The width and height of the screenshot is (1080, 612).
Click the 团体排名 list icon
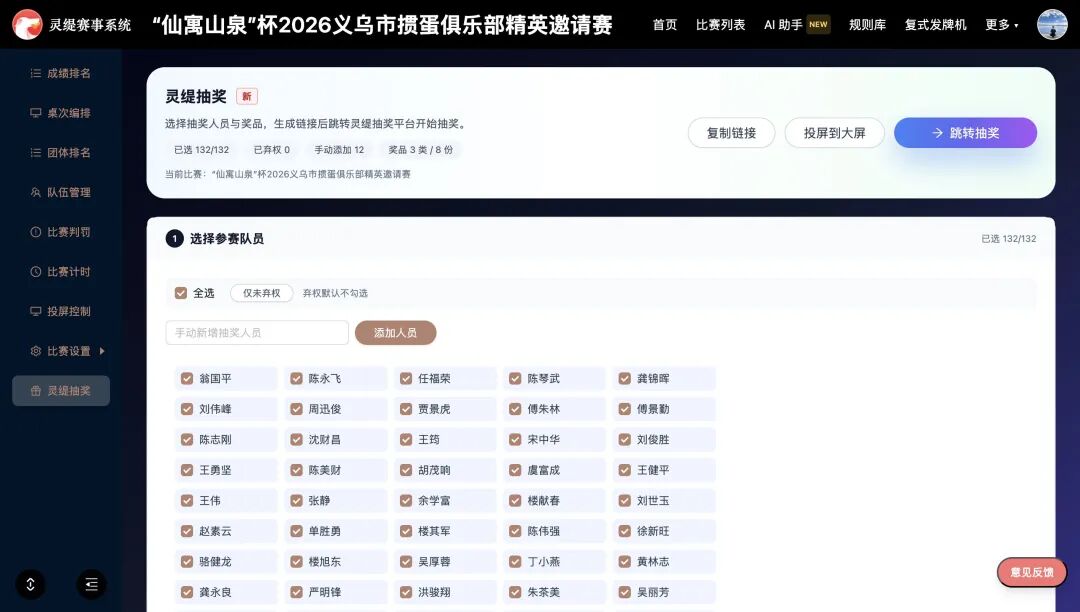click(x=36, y=153)
